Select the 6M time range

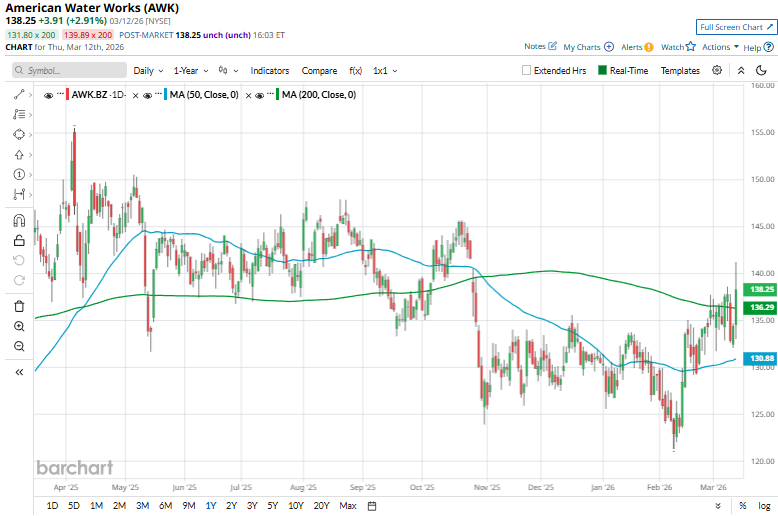[x=165, y=506]
